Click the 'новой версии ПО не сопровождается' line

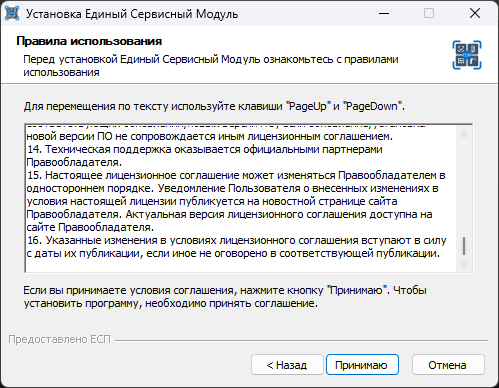(x=210, y=136)
